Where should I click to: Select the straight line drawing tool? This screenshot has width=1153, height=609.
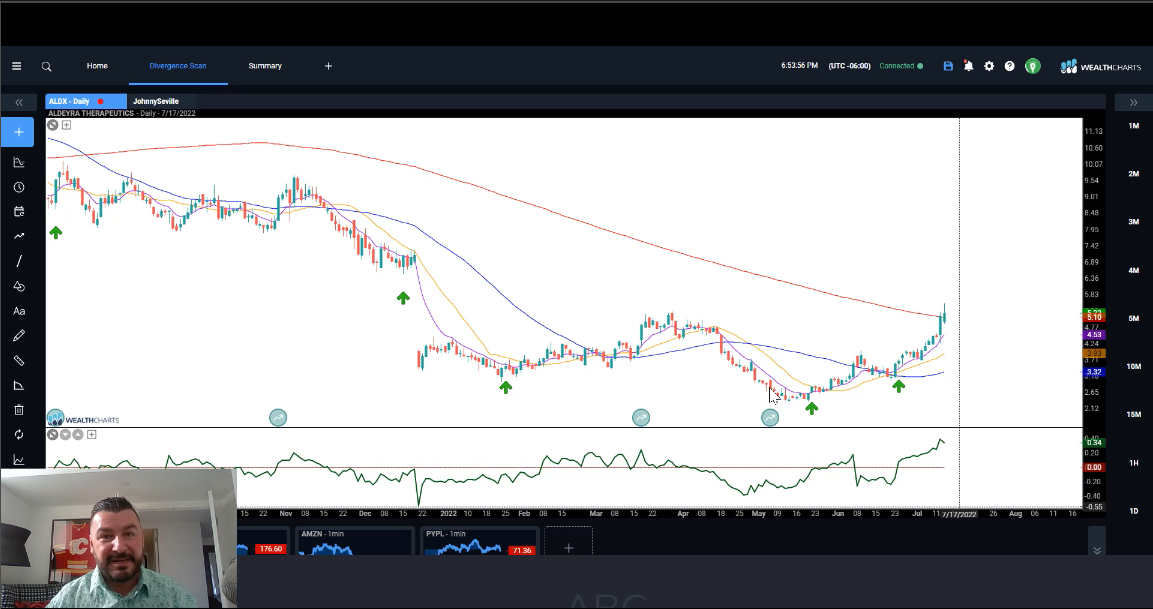click(18, 261)
